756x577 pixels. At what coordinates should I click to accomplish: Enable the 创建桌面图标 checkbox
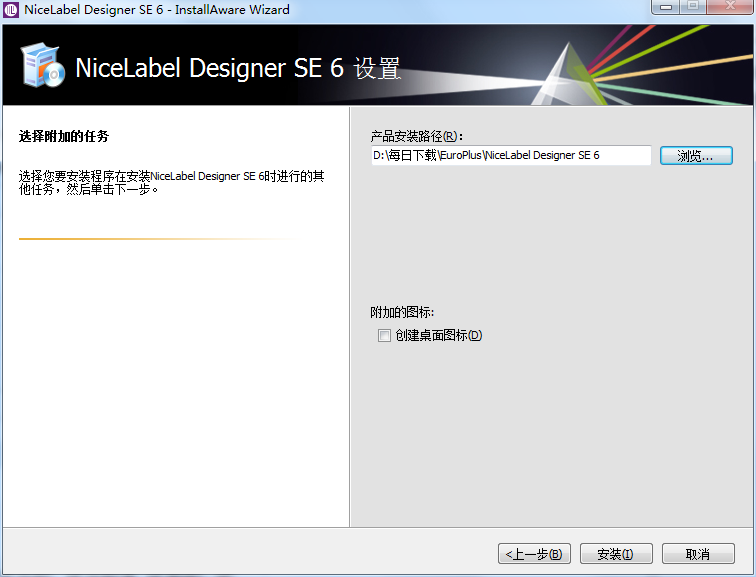[x=384, y=336]
